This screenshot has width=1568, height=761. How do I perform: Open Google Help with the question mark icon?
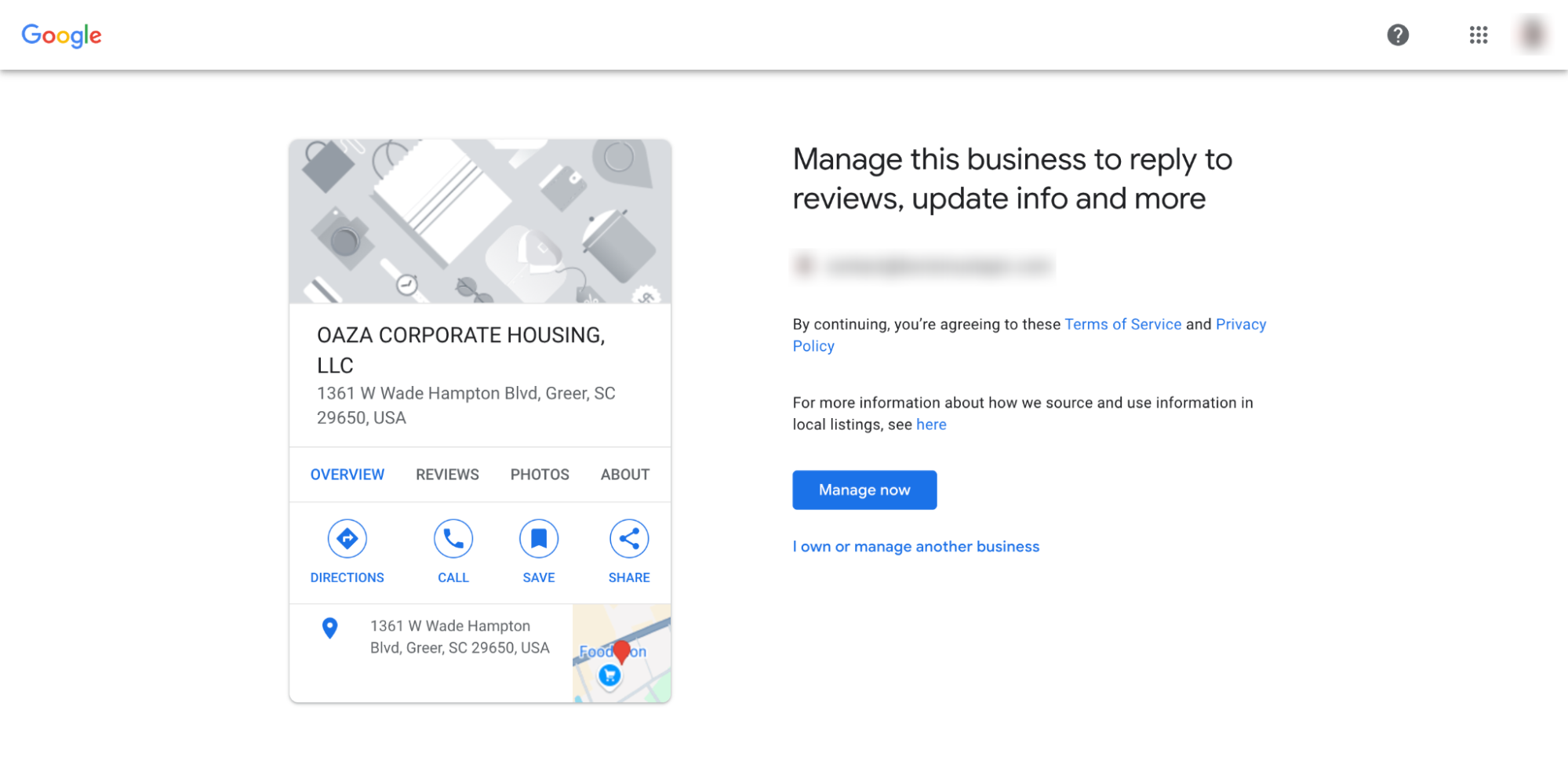tap(1399, 35)
